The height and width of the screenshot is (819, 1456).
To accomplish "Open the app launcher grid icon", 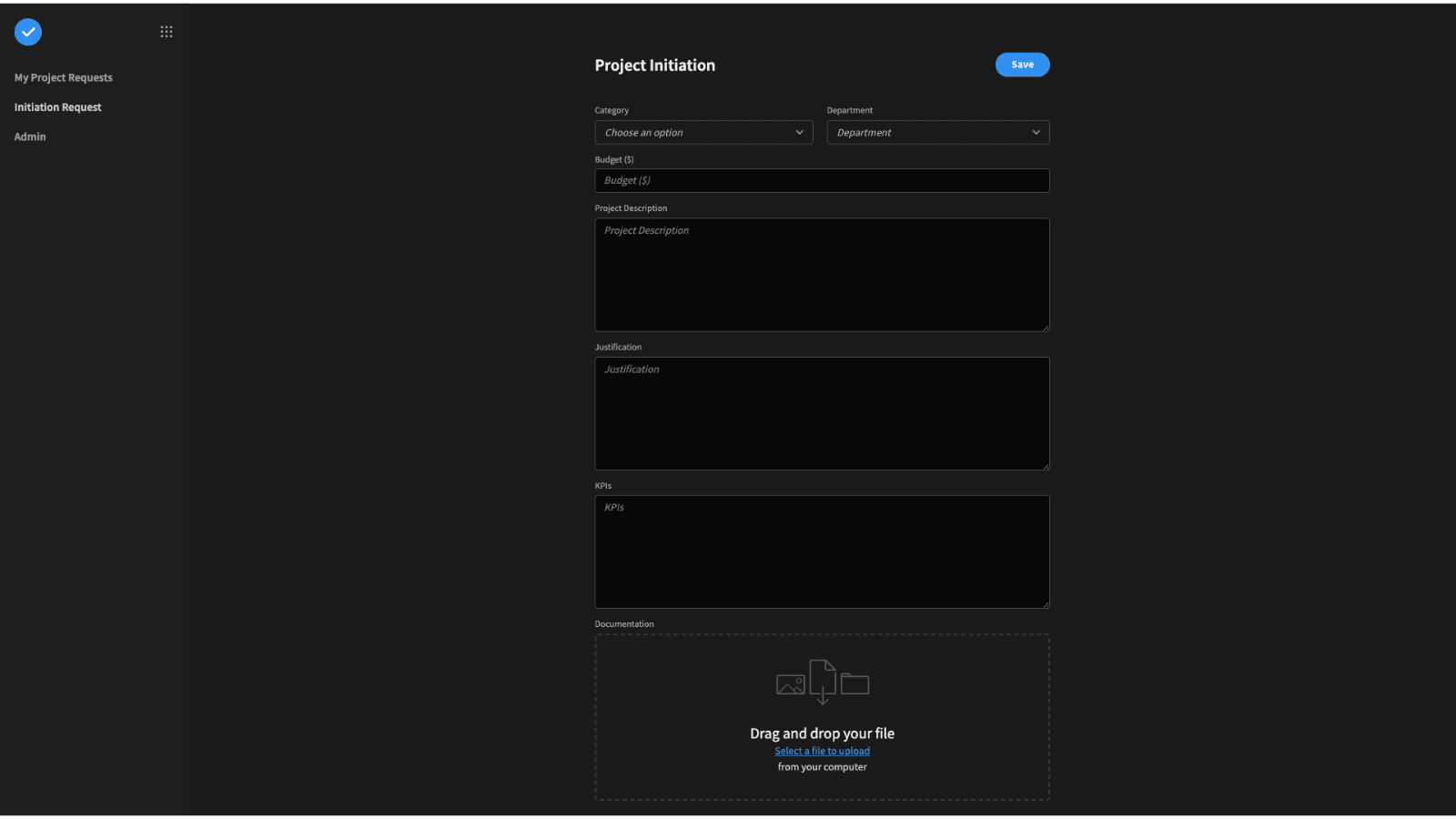I will point(167,32).
